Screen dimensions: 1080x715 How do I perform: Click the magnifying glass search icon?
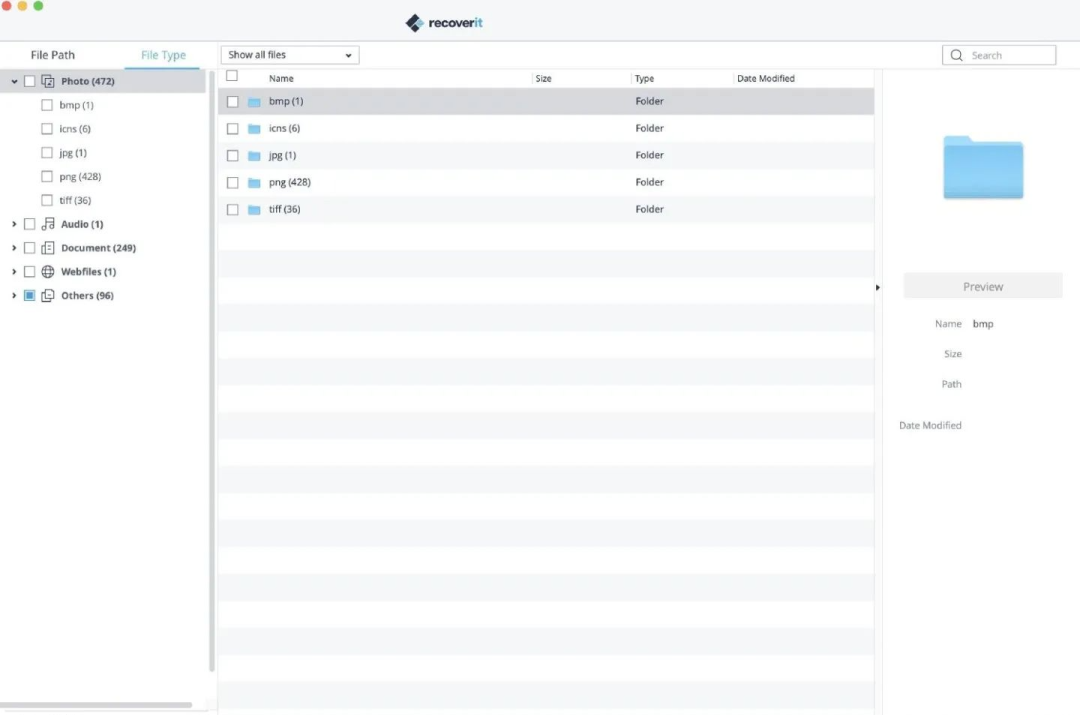tap(957, 56)
